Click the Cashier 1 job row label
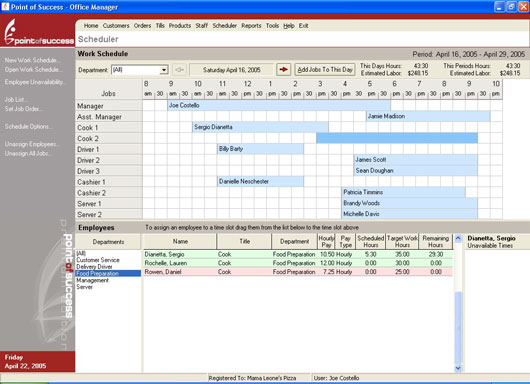Image resolution: width=530 pixels, height=384 pixels. coord(109,182)
